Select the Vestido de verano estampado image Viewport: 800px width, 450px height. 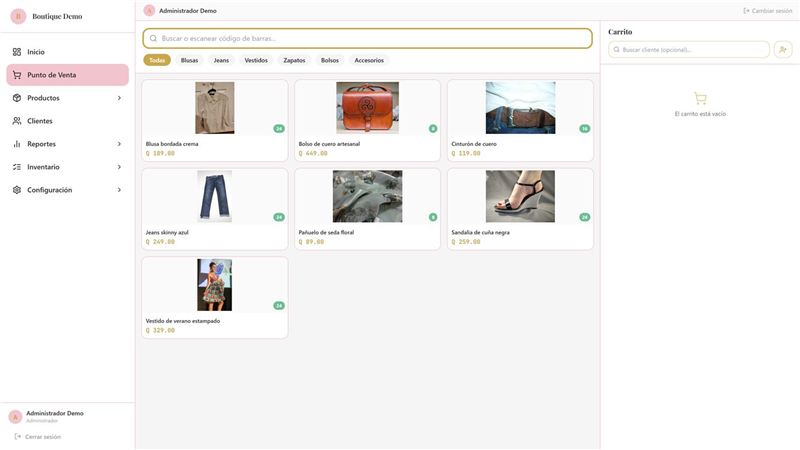point(215,285)
